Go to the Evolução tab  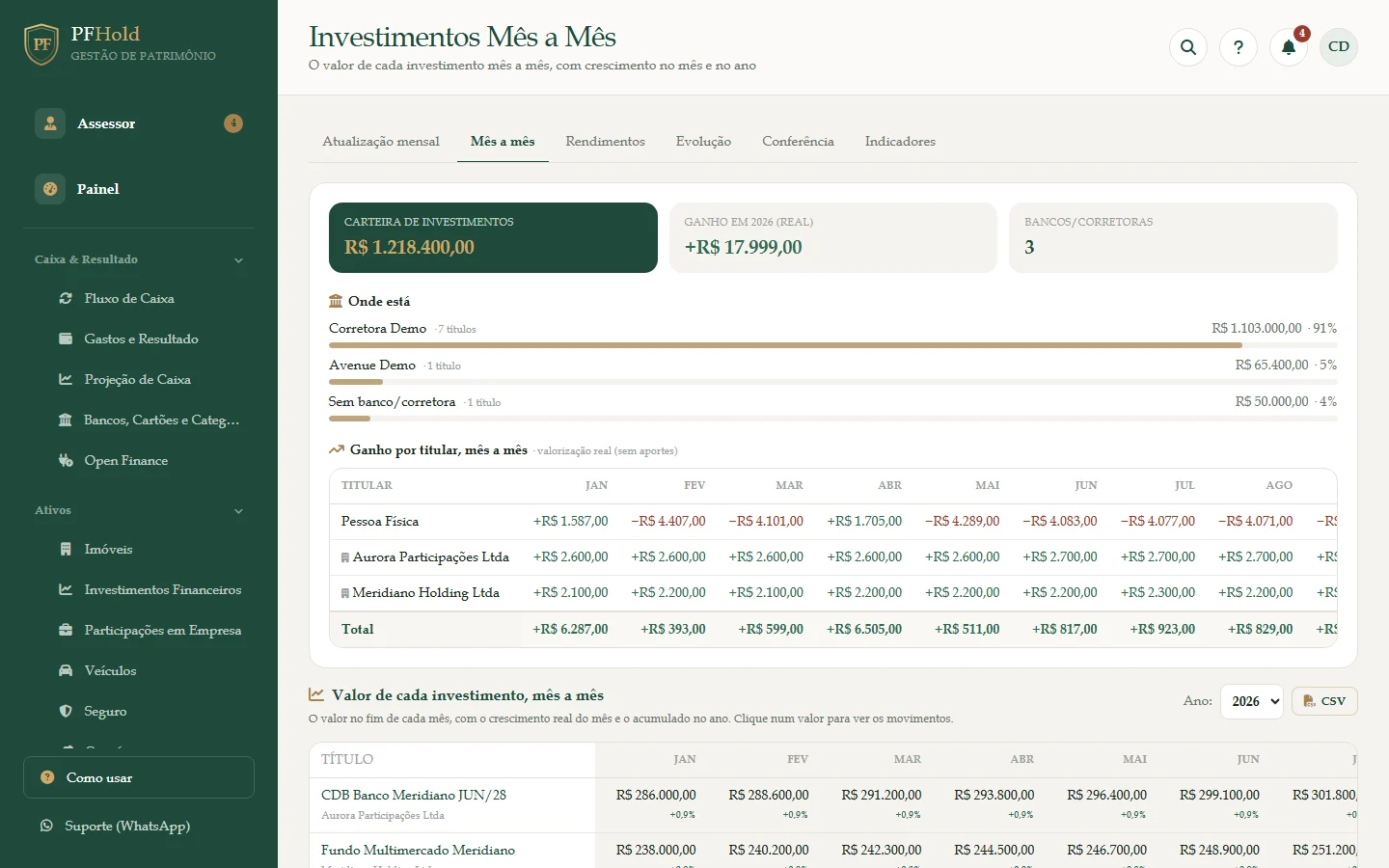point(703,142)
